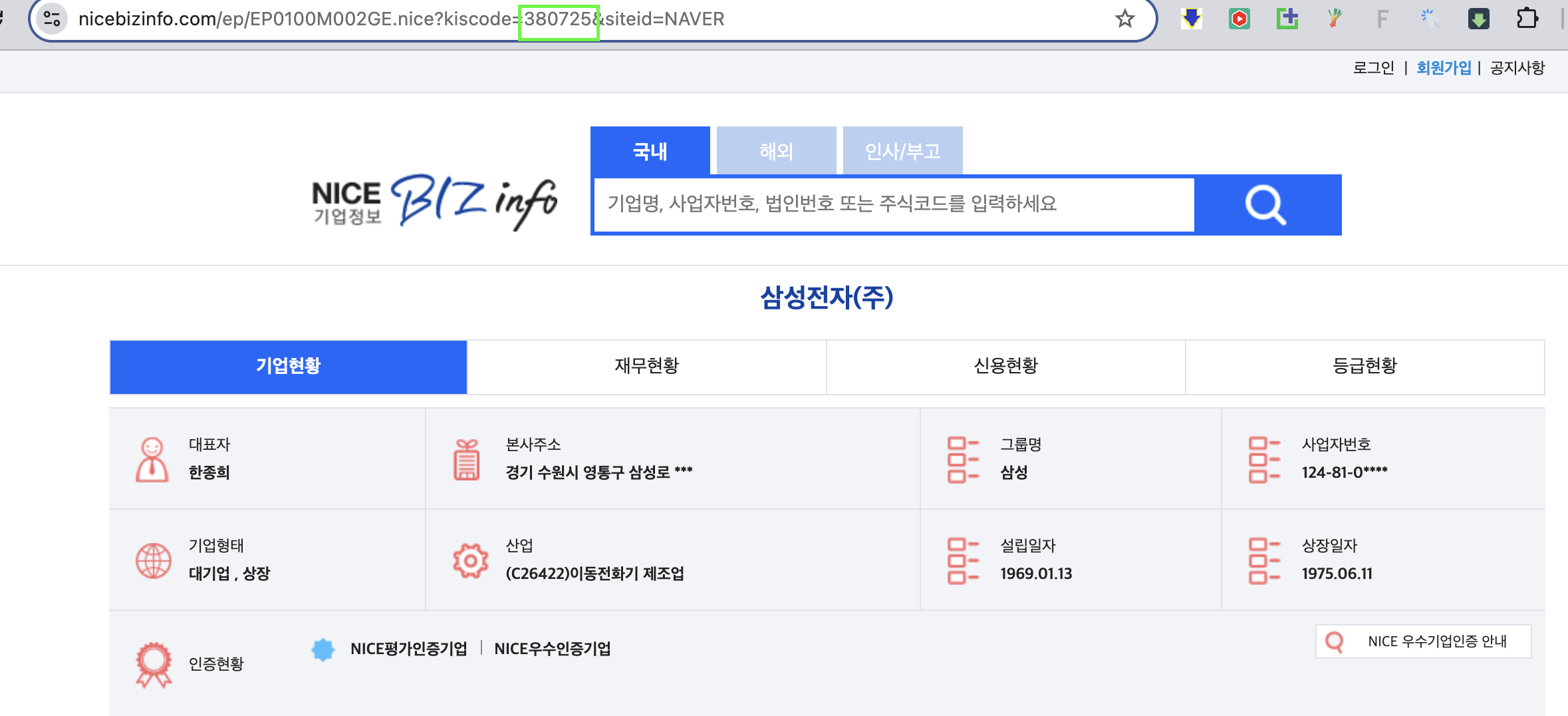Click the business number 124-81-0****
Viewport: 1568px width, 716px height.
[x=1345, y=472]
